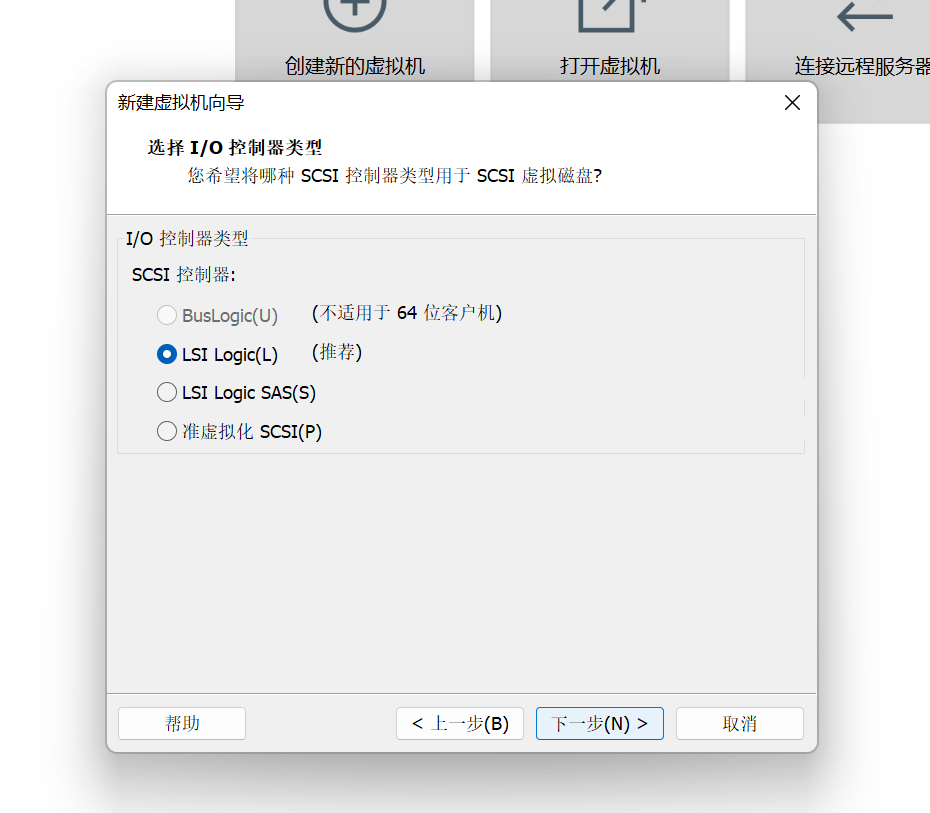The width and height of the screenshot is (930, 813).
Task: Click the SCSI 虚拟磁盘 question subtitle
Action: 395,176
